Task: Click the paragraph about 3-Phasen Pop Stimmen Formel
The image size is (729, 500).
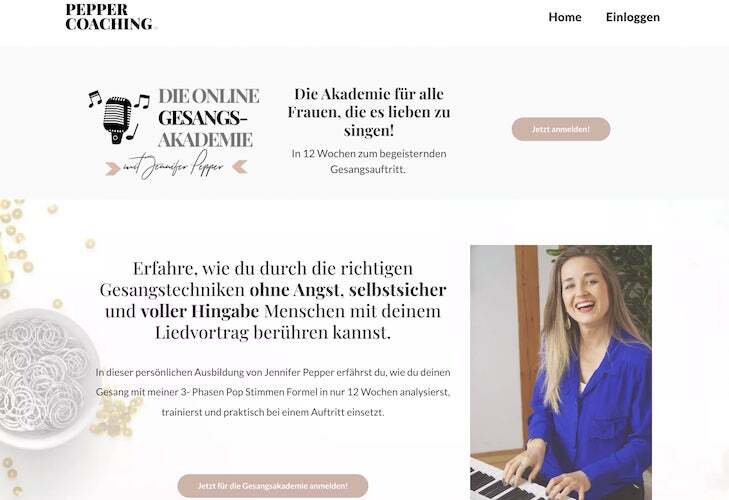Action: tap(273, 392)
